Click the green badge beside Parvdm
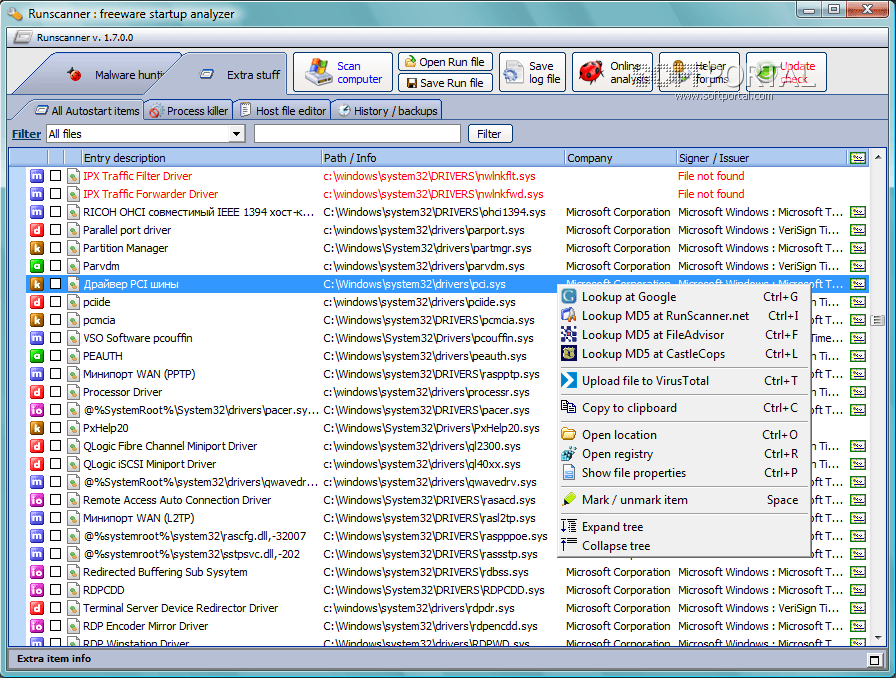The width and height of the screenshot is (896, 678). pyautogui.click(x=37, y=266)
